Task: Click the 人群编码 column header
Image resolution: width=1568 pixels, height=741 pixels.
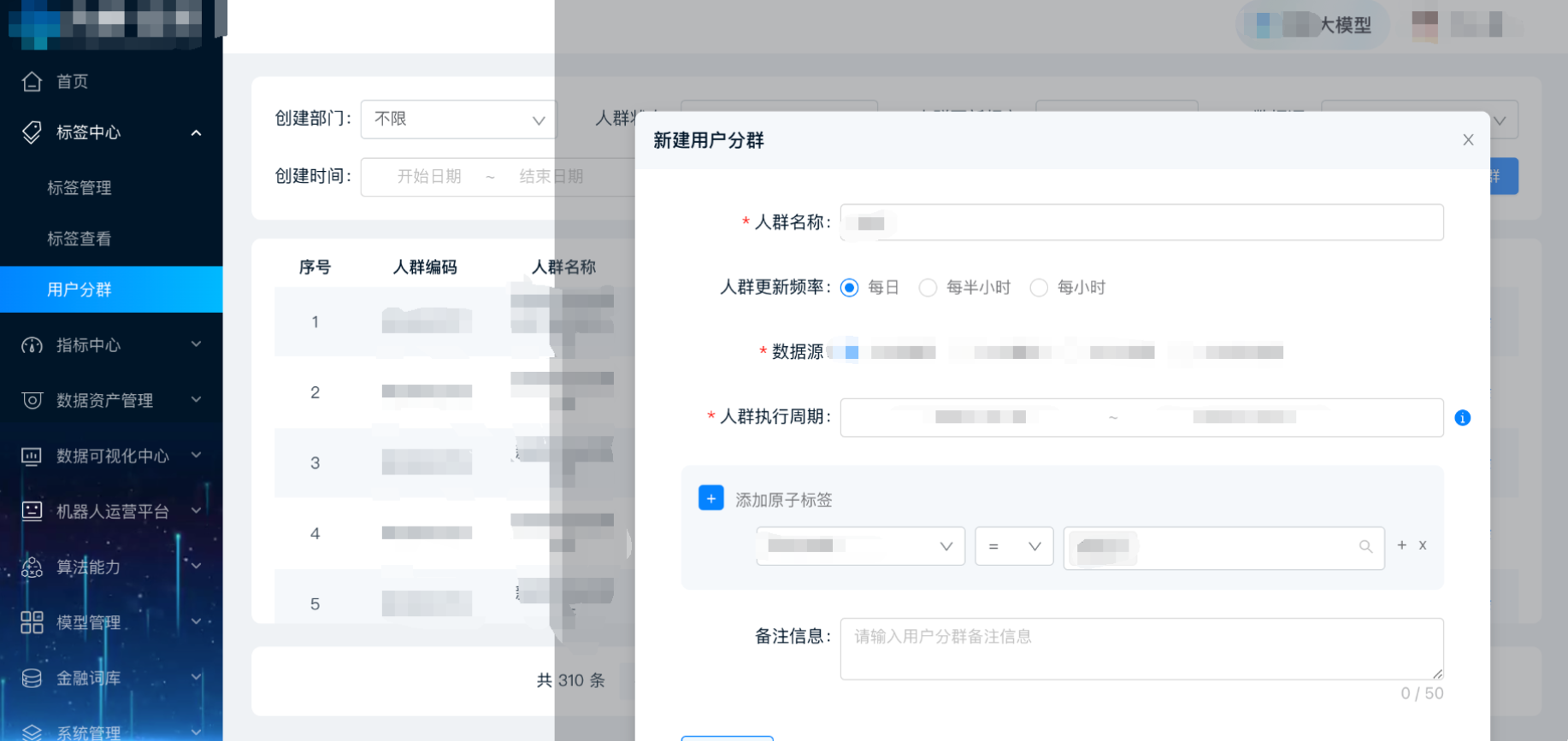Action: 425,268
